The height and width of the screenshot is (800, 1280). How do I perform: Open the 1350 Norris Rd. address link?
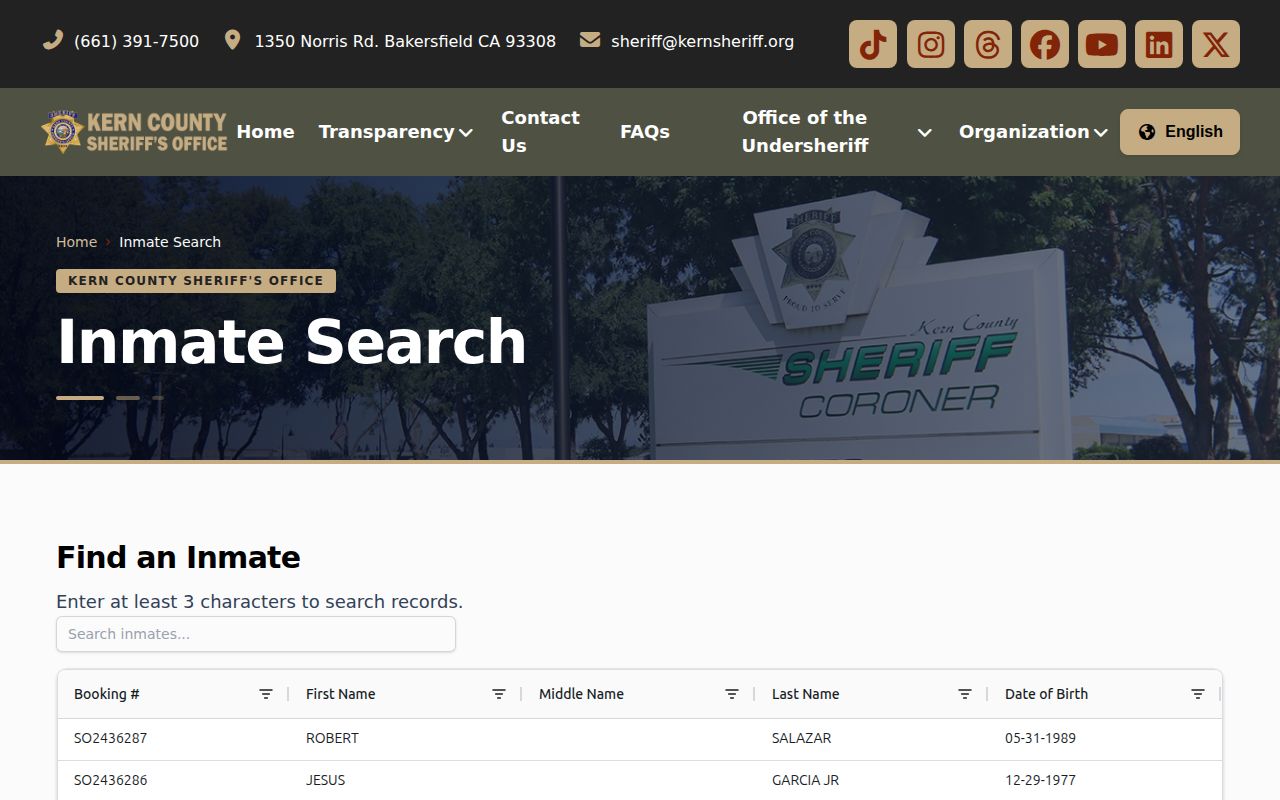(390, 41)
